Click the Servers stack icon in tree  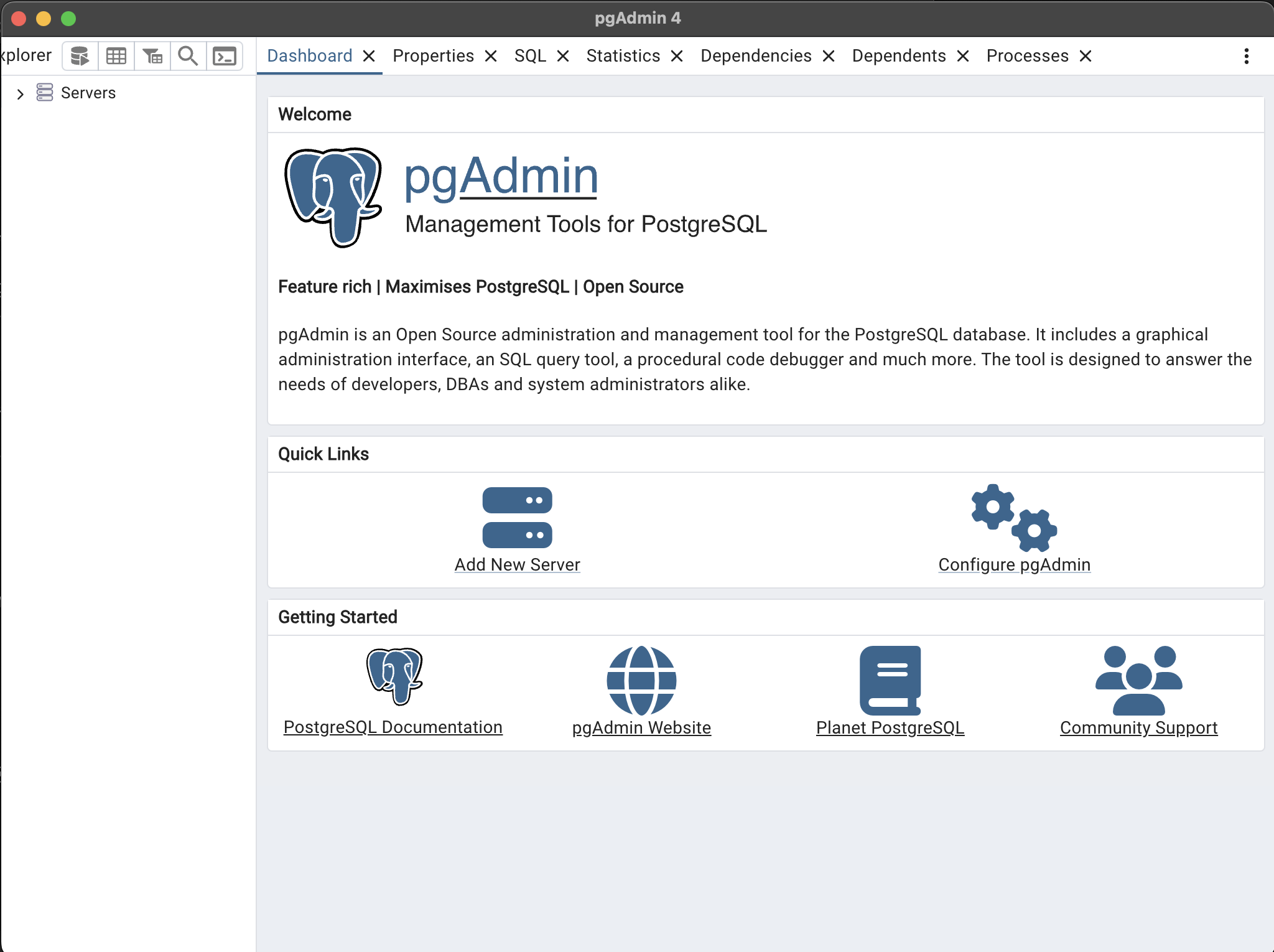(x=45, y=93)
